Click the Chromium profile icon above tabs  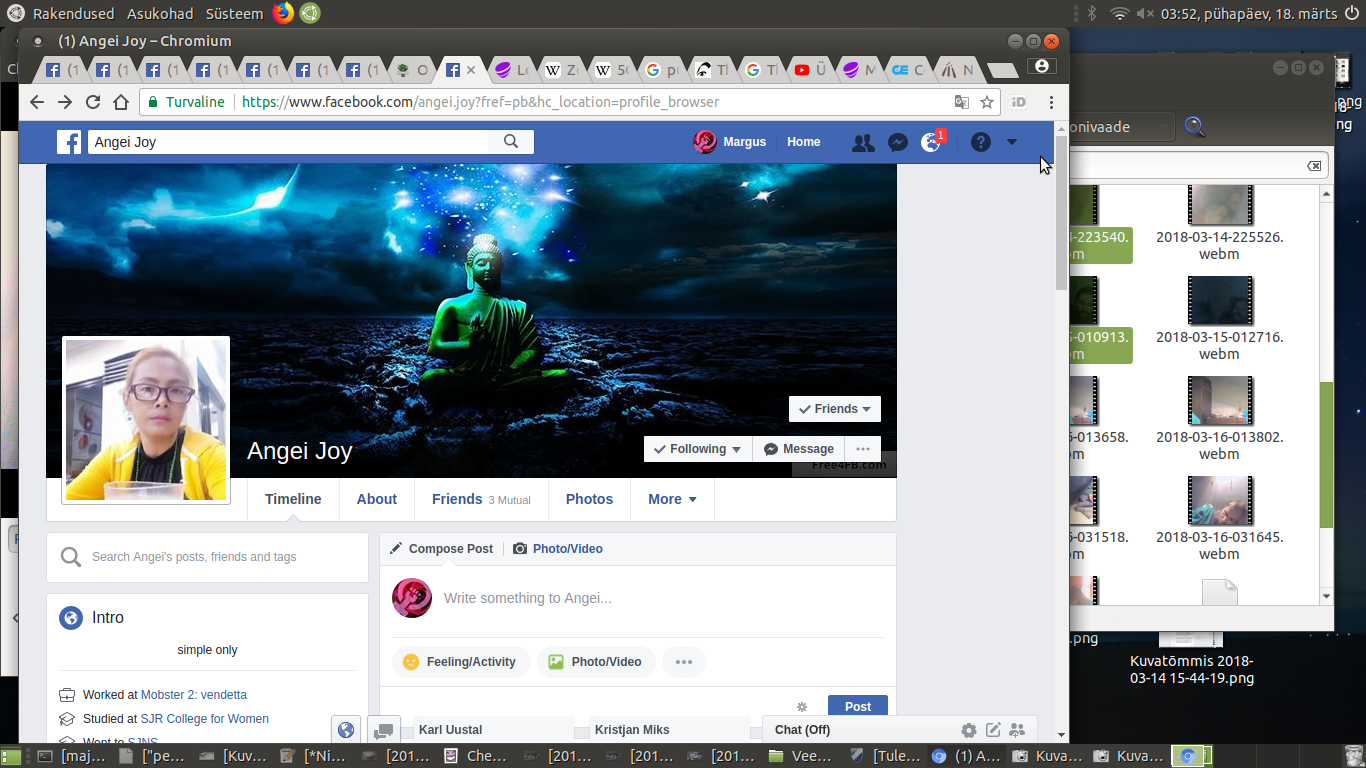click(x=1042, y=66)
